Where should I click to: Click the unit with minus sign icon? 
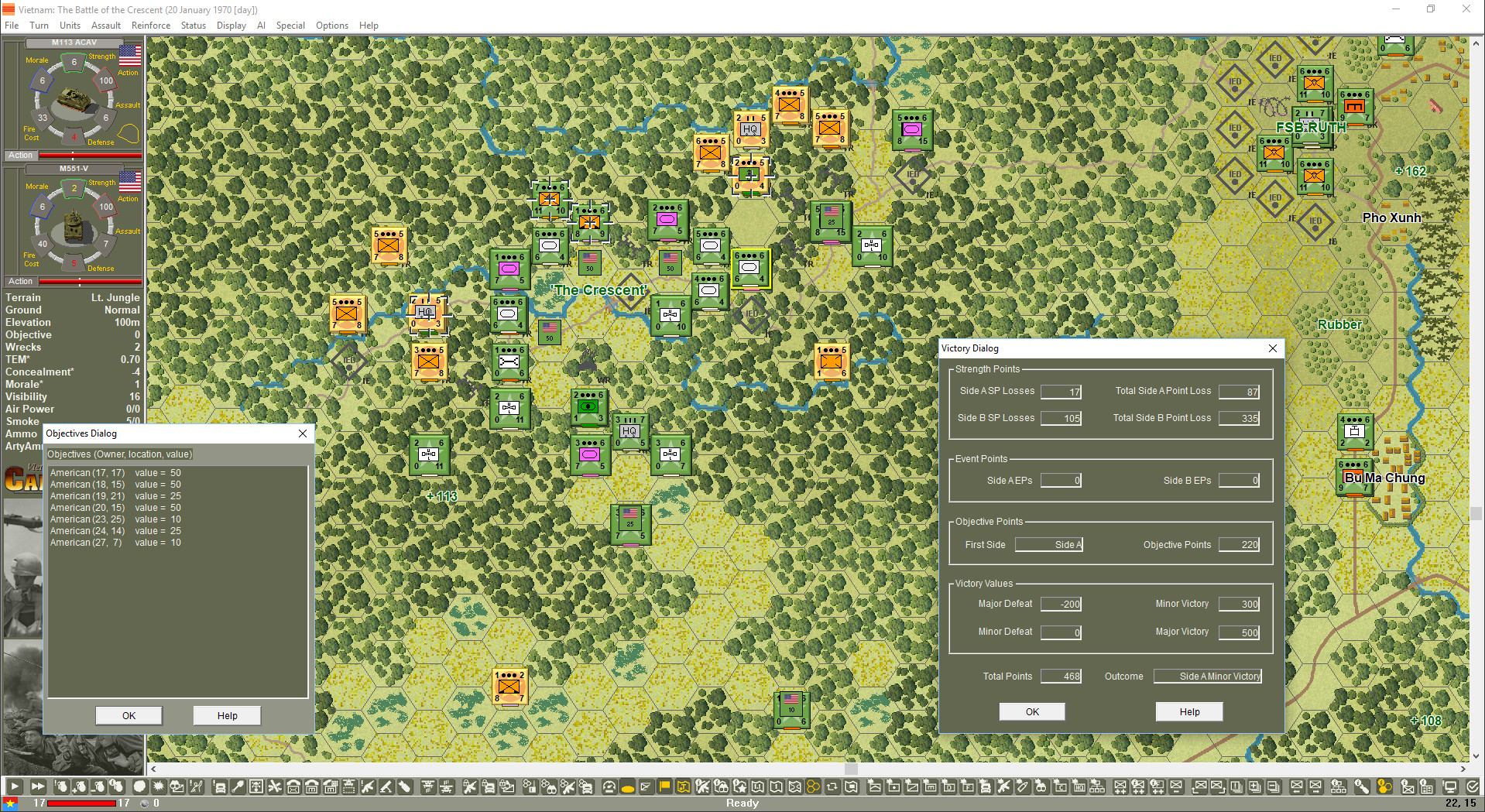click(1176, 786)
